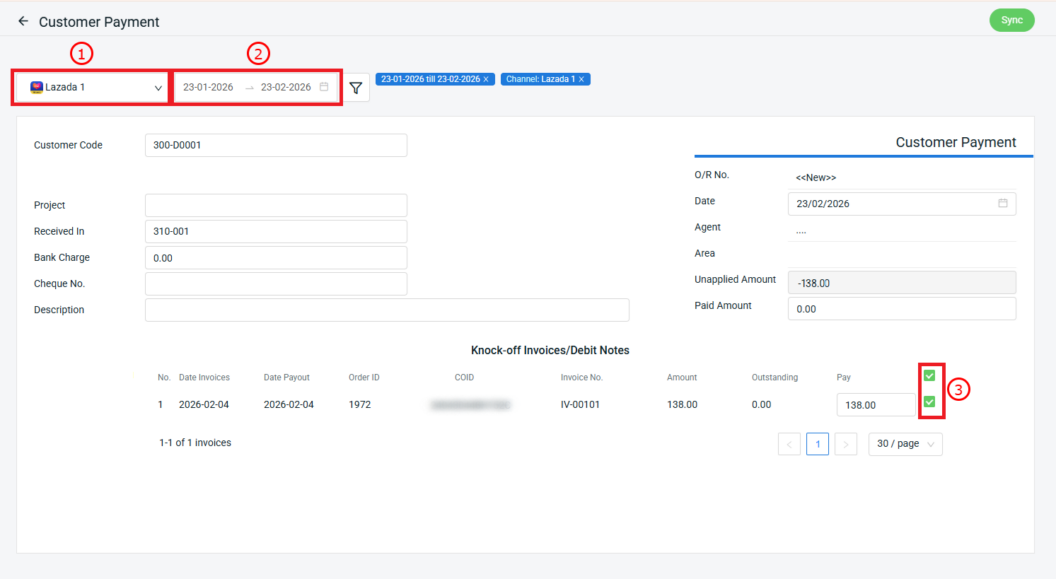Viewport: 1056px width, 579px height.
Task: Toggle the select-all invoices header checkbox
Action: click(930, 376)
